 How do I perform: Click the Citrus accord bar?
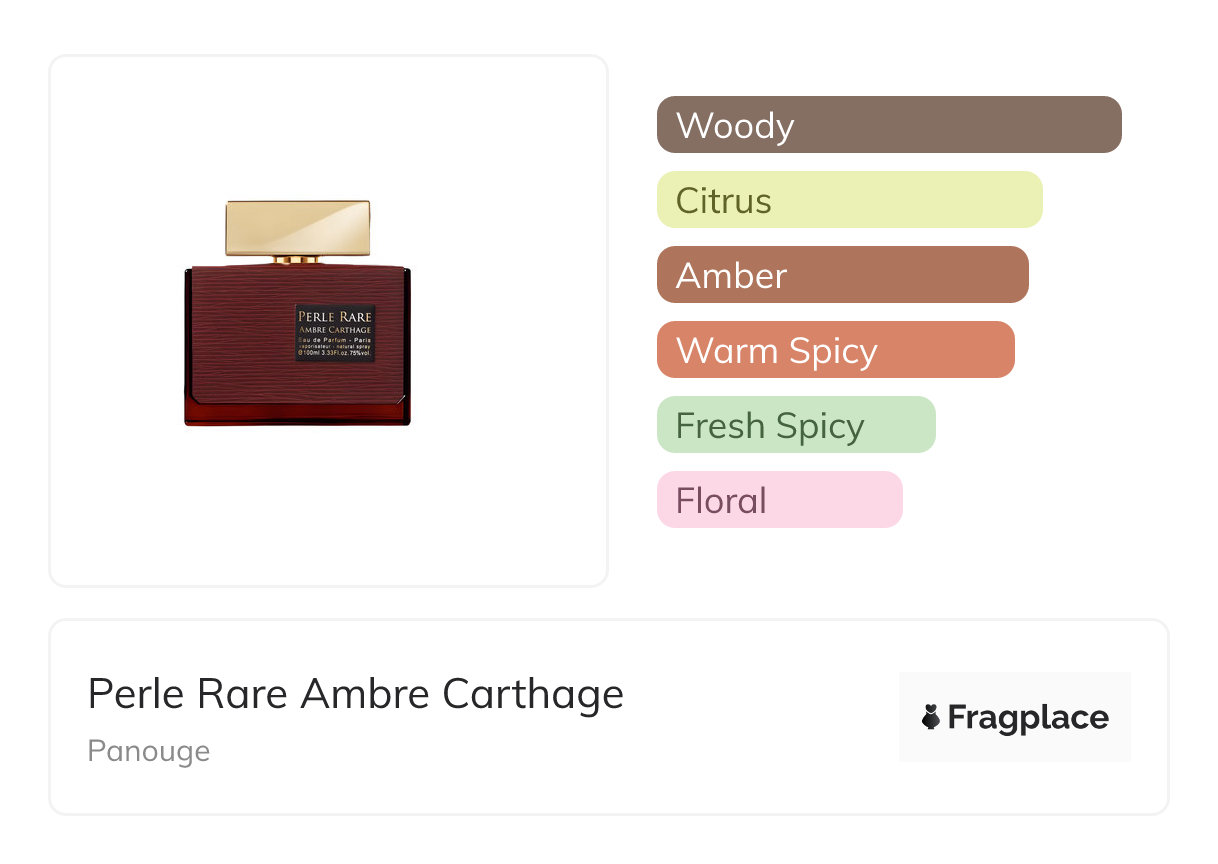click(x=849, y=200)
